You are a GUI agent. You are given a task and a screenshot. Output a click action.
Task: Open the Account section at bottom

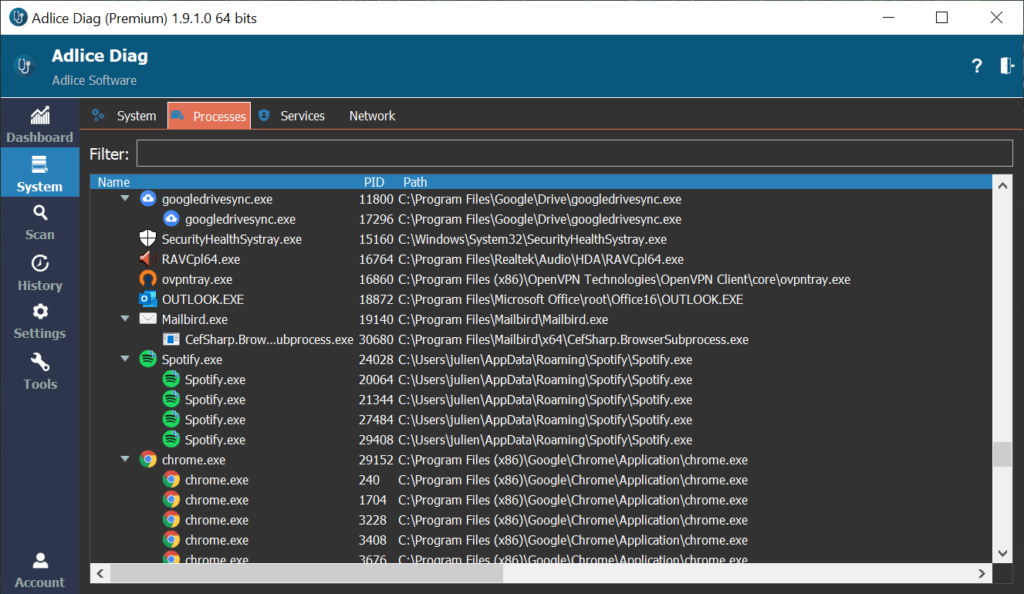pyautogui.click(x=40, y=570)
